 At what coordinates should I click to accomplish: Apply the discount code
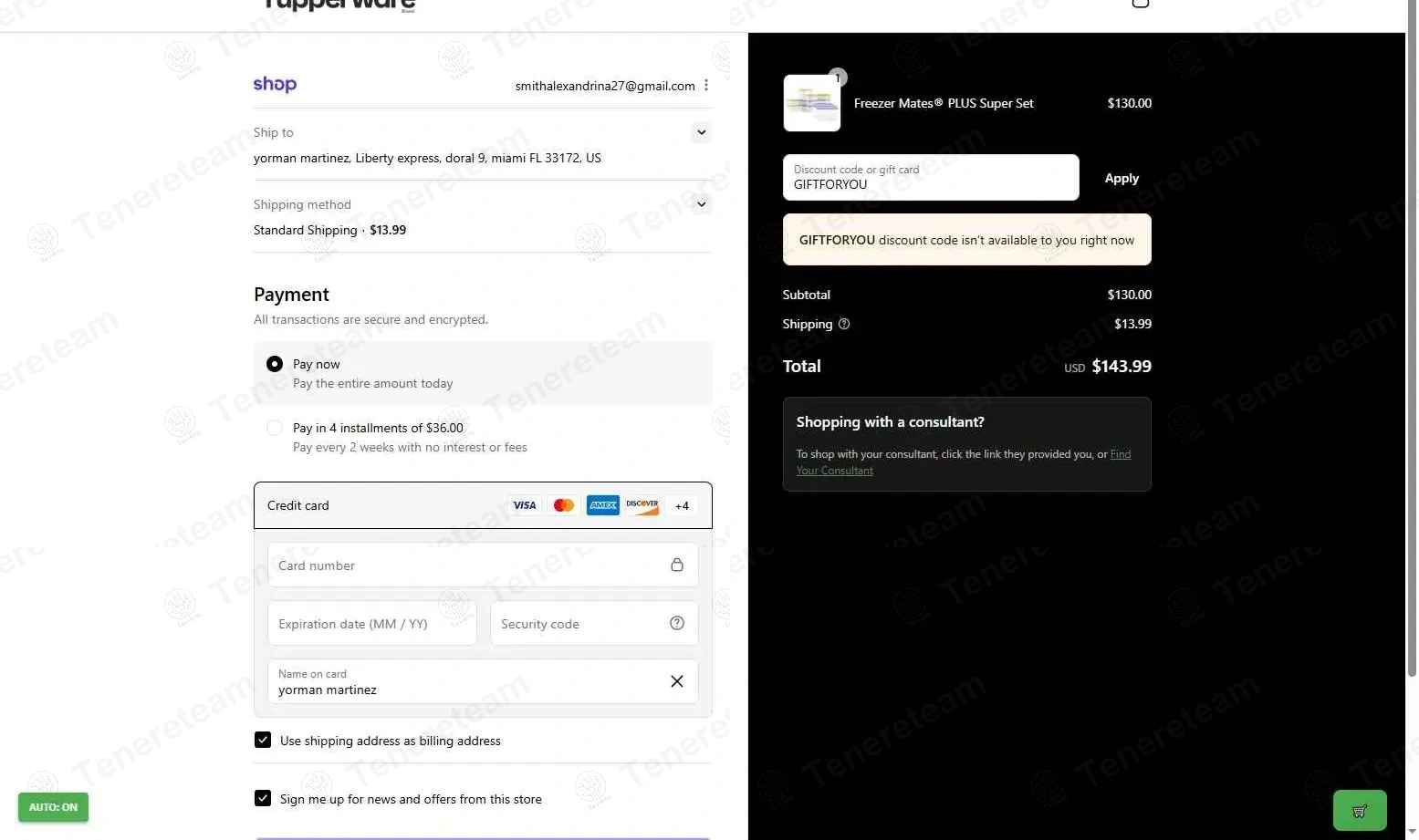click(1122, 178)
